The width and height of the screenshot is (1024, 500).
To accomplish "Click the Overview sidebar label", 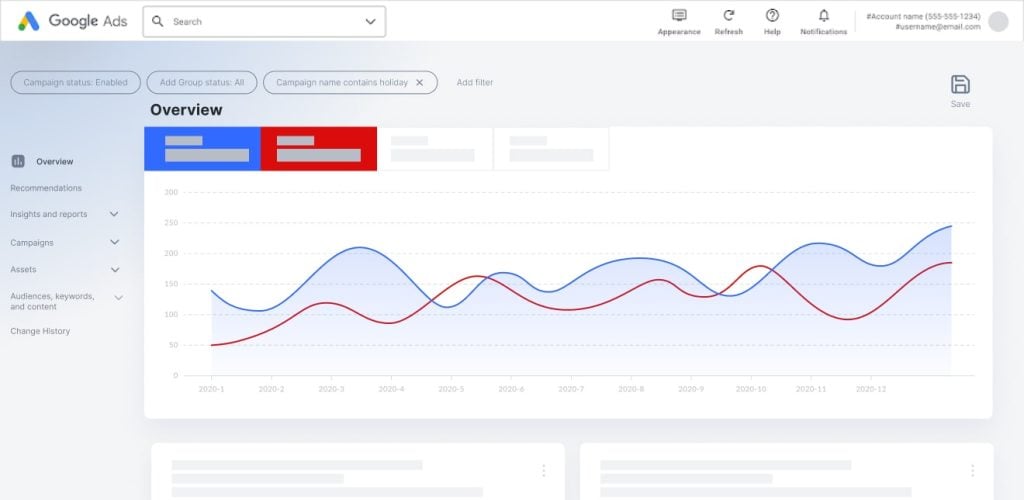I will [x=55, y=161].
